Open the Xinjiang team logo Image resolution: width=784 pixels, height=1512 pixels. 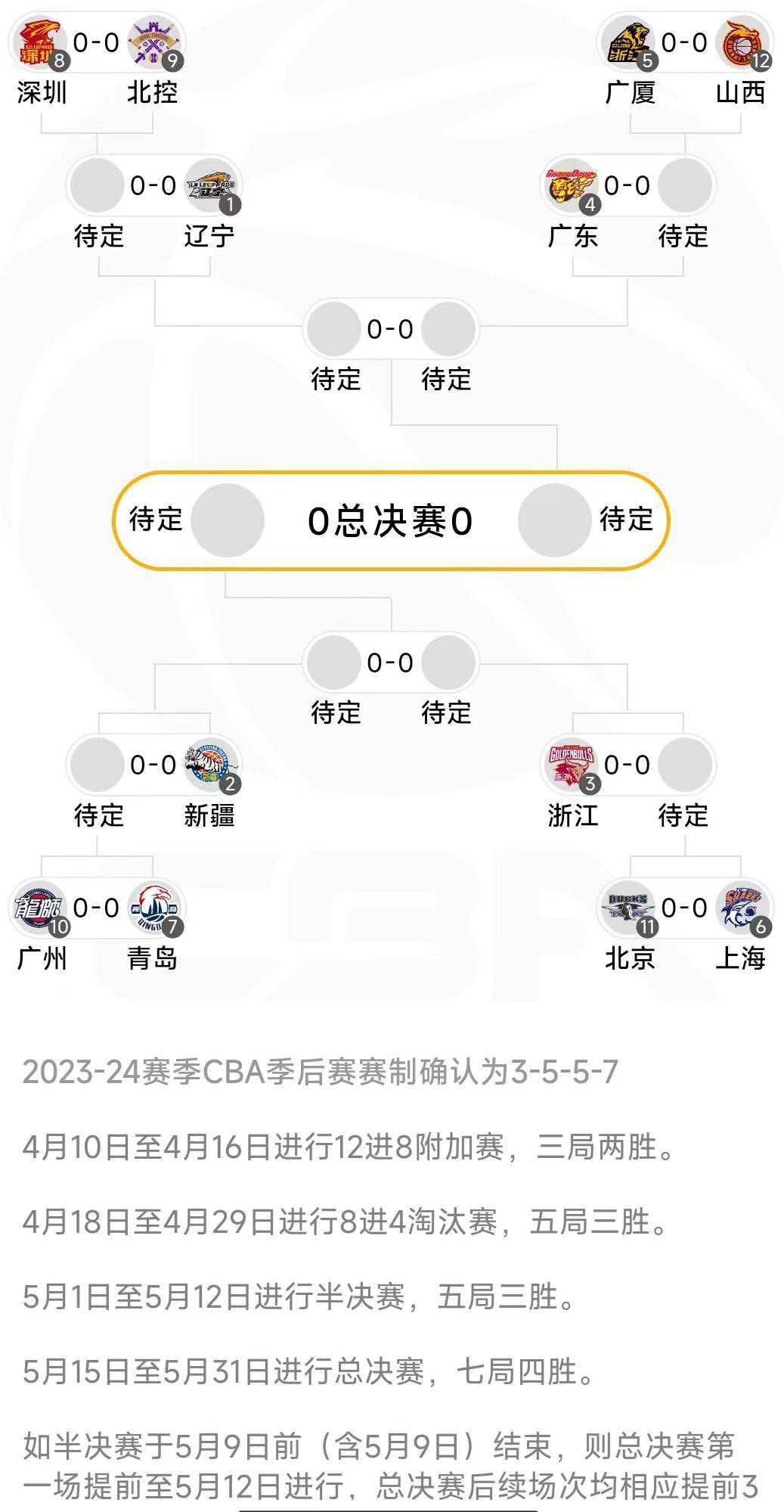211,765
